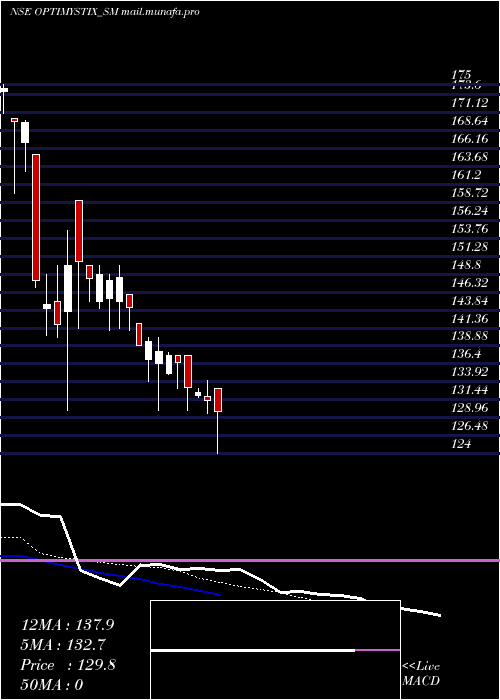Select the 131.44 price axis label
This screenshot has width=500, height=700.
(469, 390)
